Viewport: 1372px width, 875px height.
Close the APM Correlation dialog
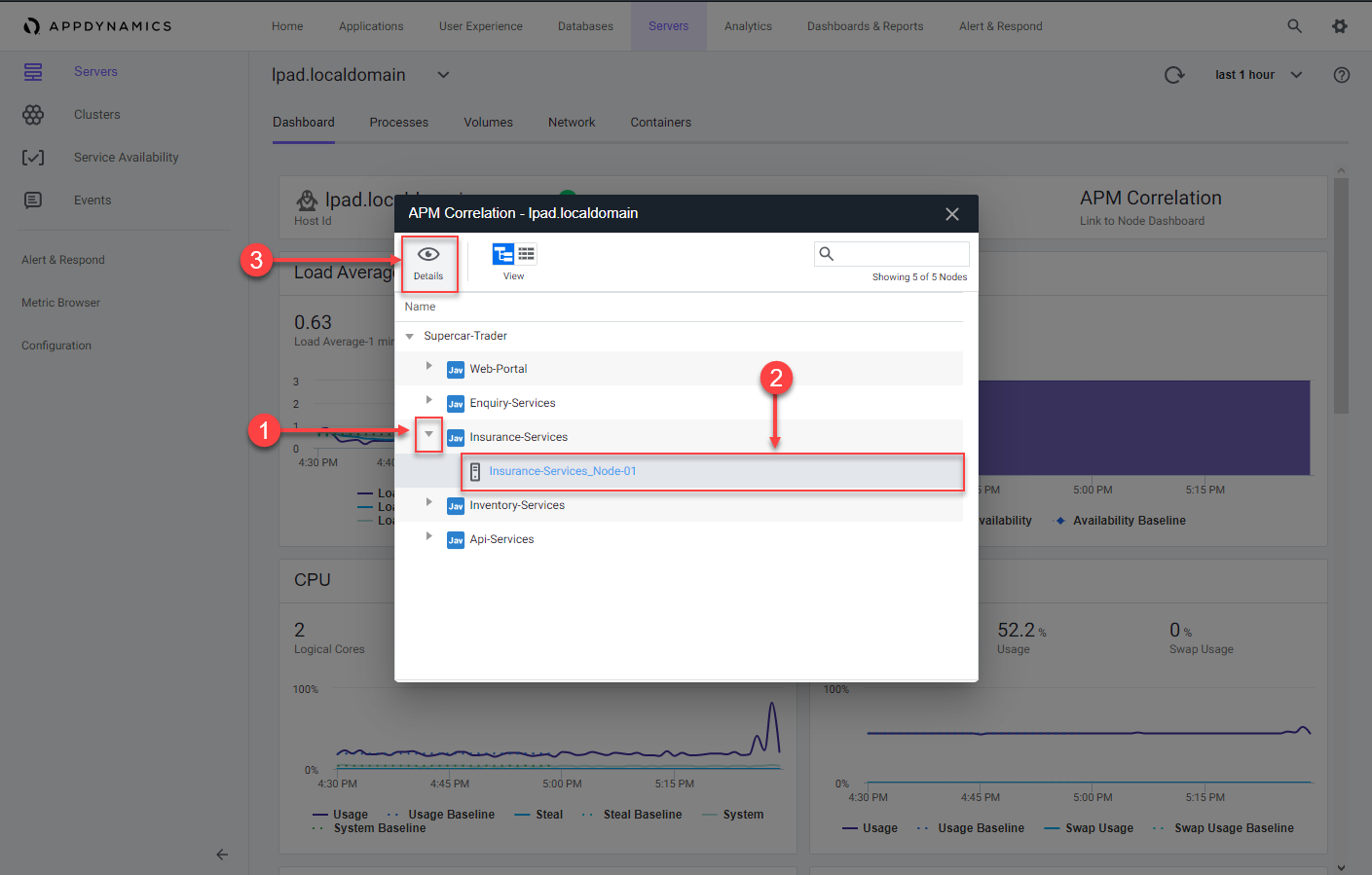tap(952, 214)
